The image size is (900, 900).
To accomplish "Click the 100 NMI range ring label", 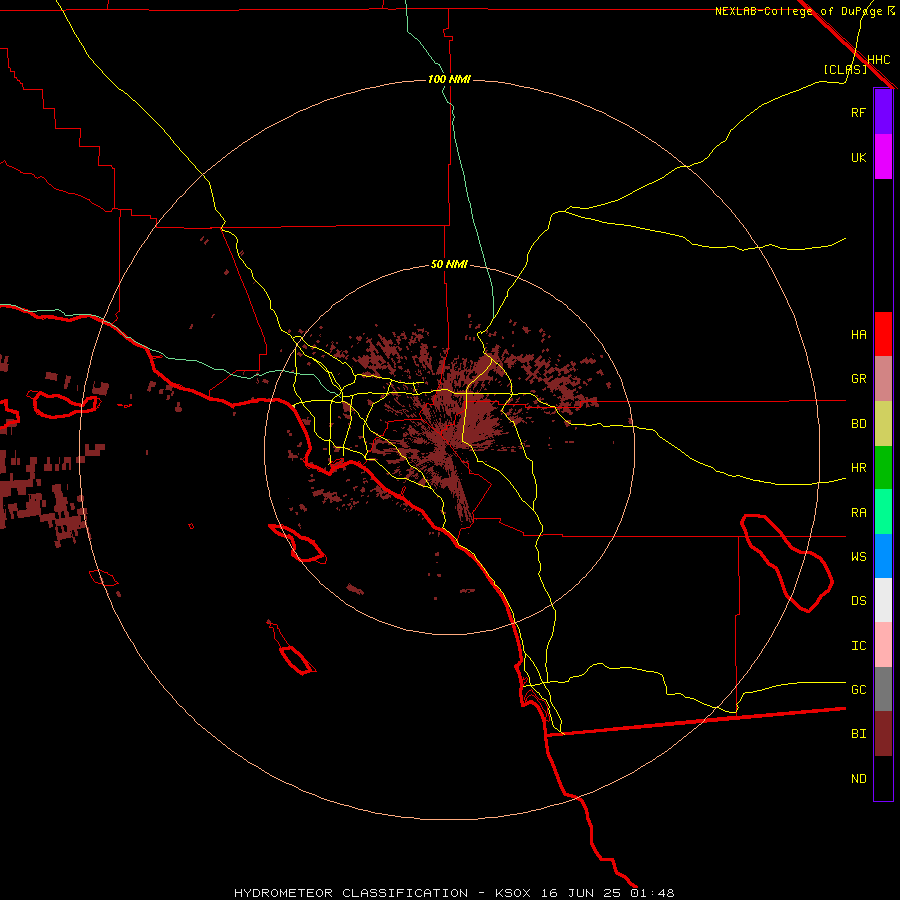I will pos(449,79).
